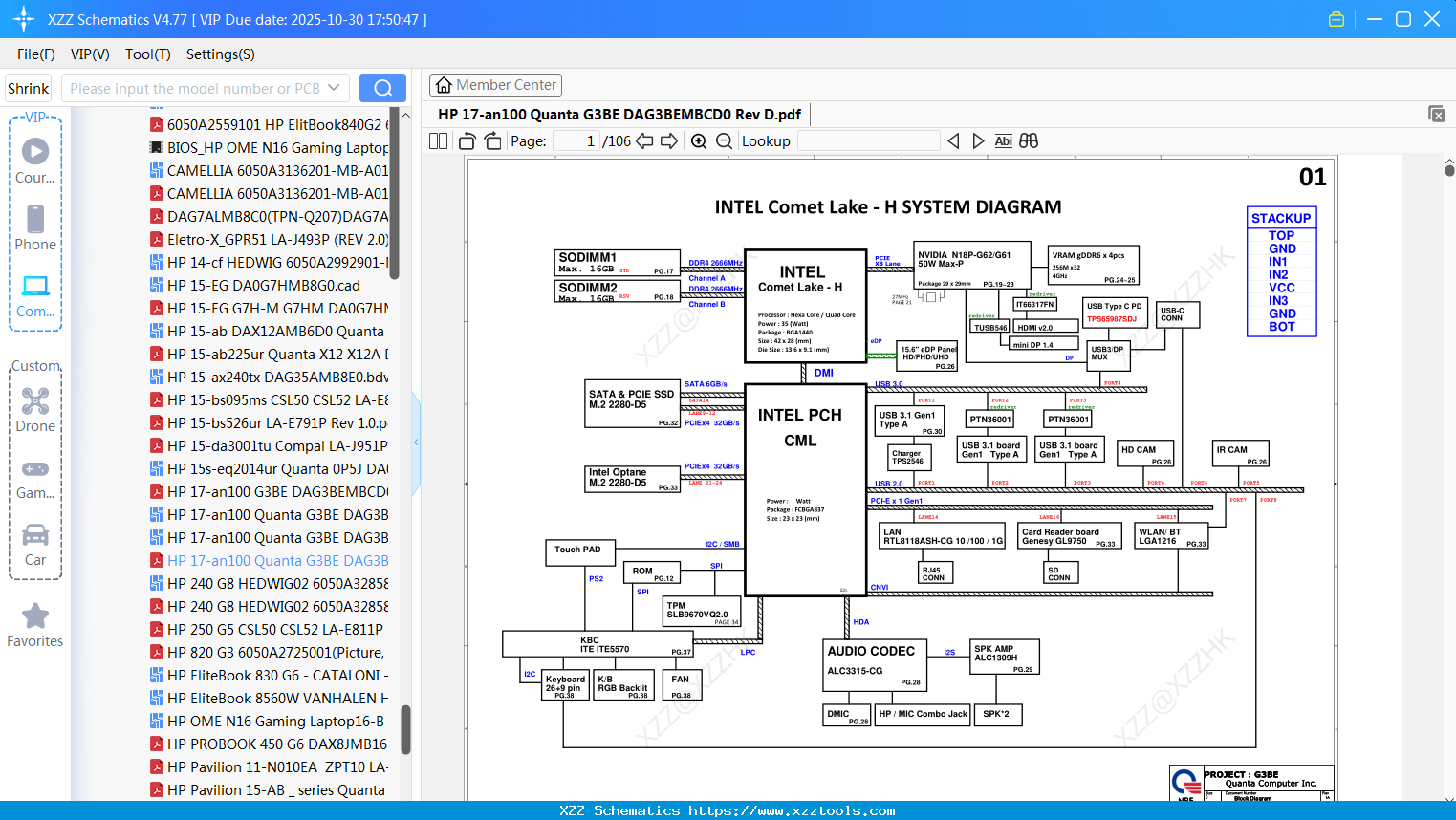The width and height of the screenshot is (1456, 820).
Task: Click the XZZ app logo
Action: [x=23, y=19]
